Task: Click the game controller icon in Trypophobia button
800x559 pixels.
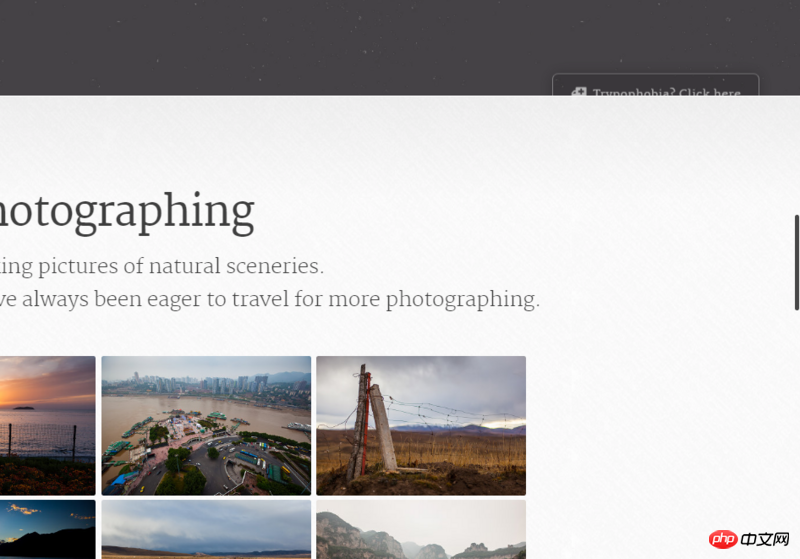Action: point(579,92)
